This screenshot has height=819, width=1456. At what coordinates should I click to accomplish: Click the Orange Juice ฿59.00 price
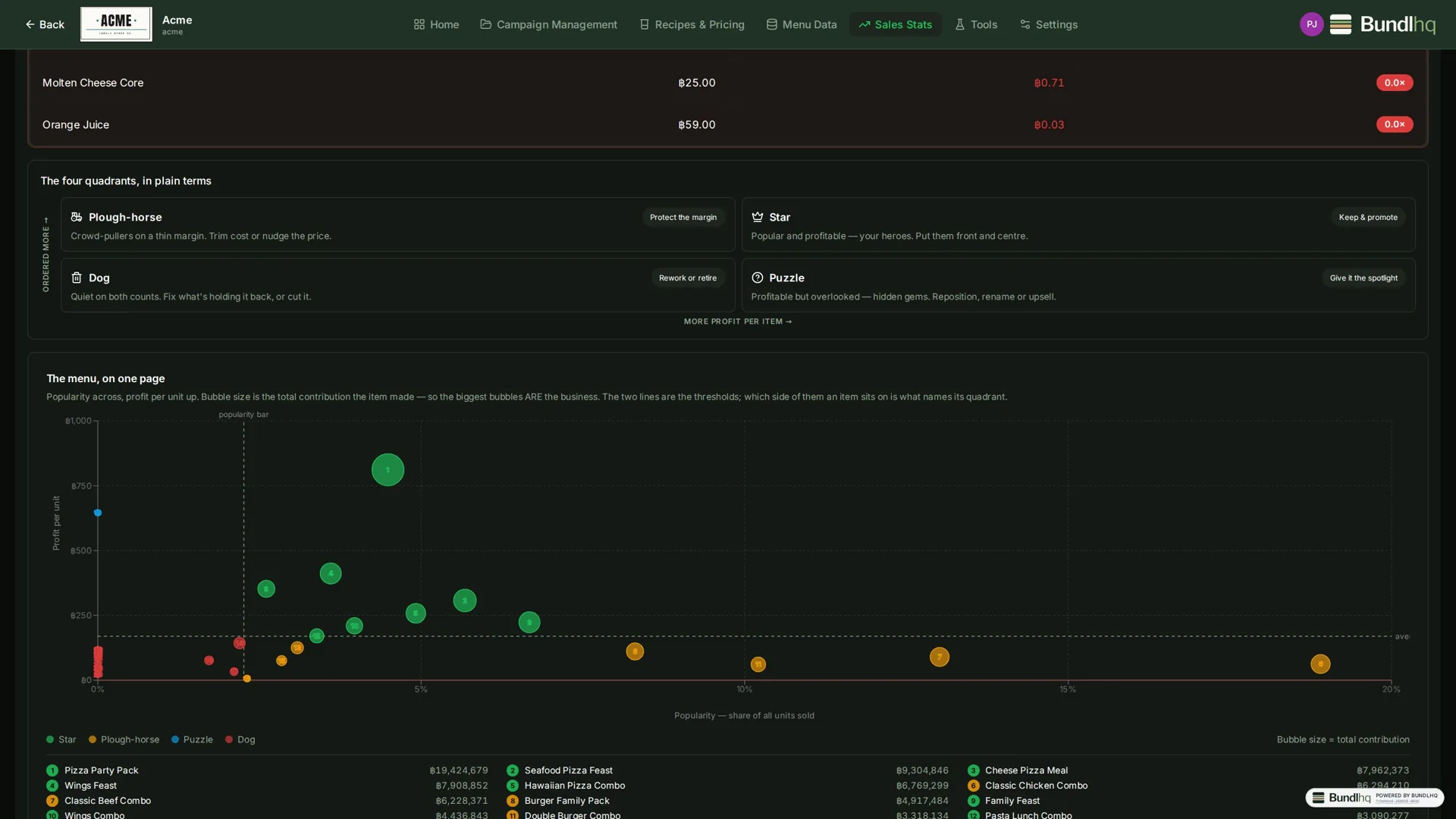[697, 124]
